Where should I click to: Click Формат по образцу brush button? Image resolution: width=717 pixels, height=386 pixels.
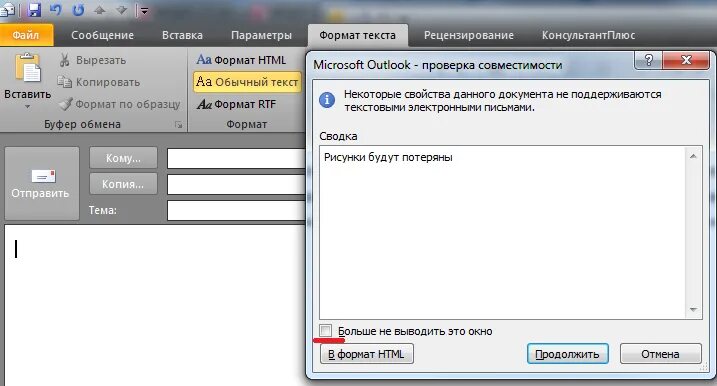[119, 104]
